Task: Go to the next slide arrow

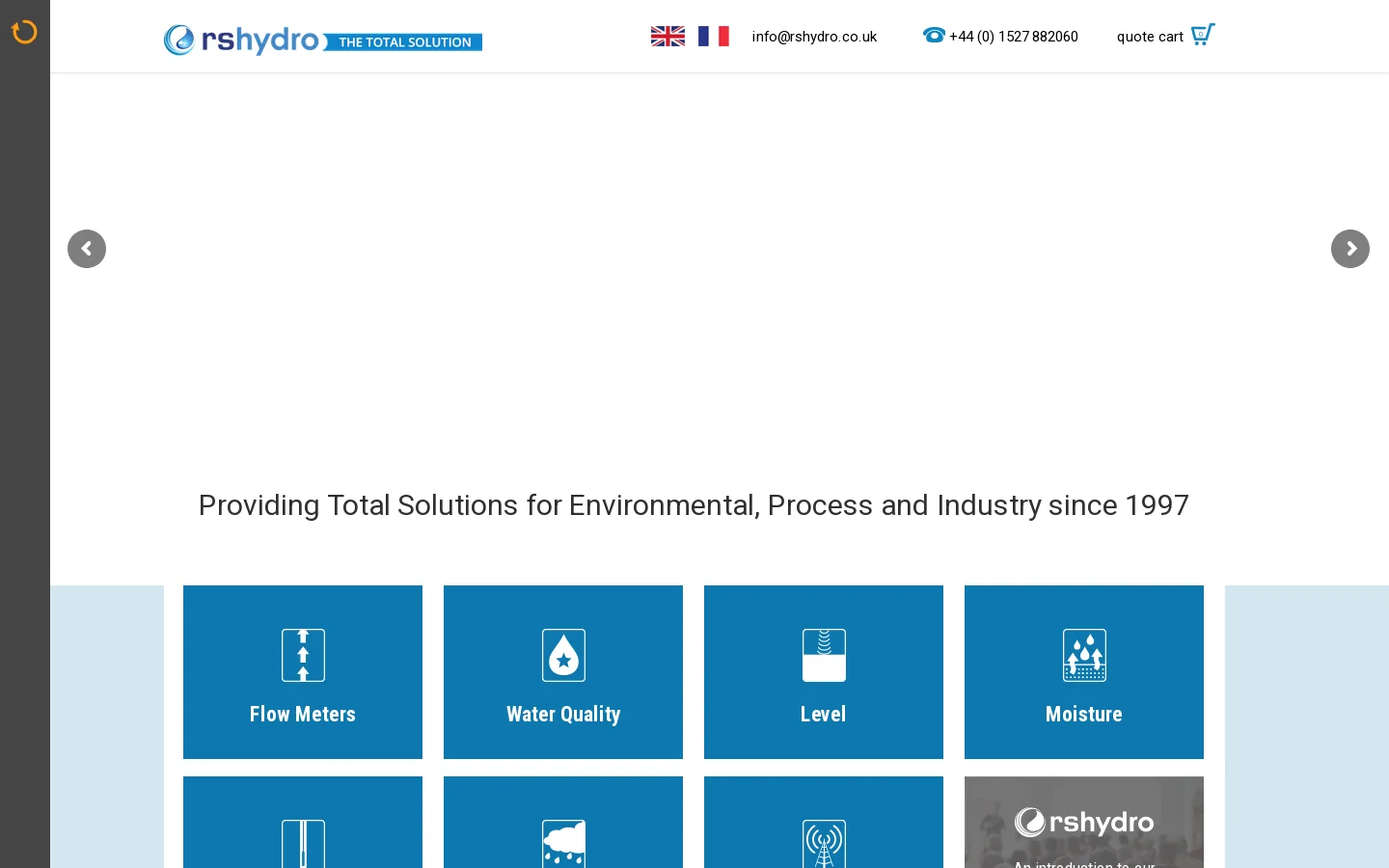Action: [x=1350, y=249]
